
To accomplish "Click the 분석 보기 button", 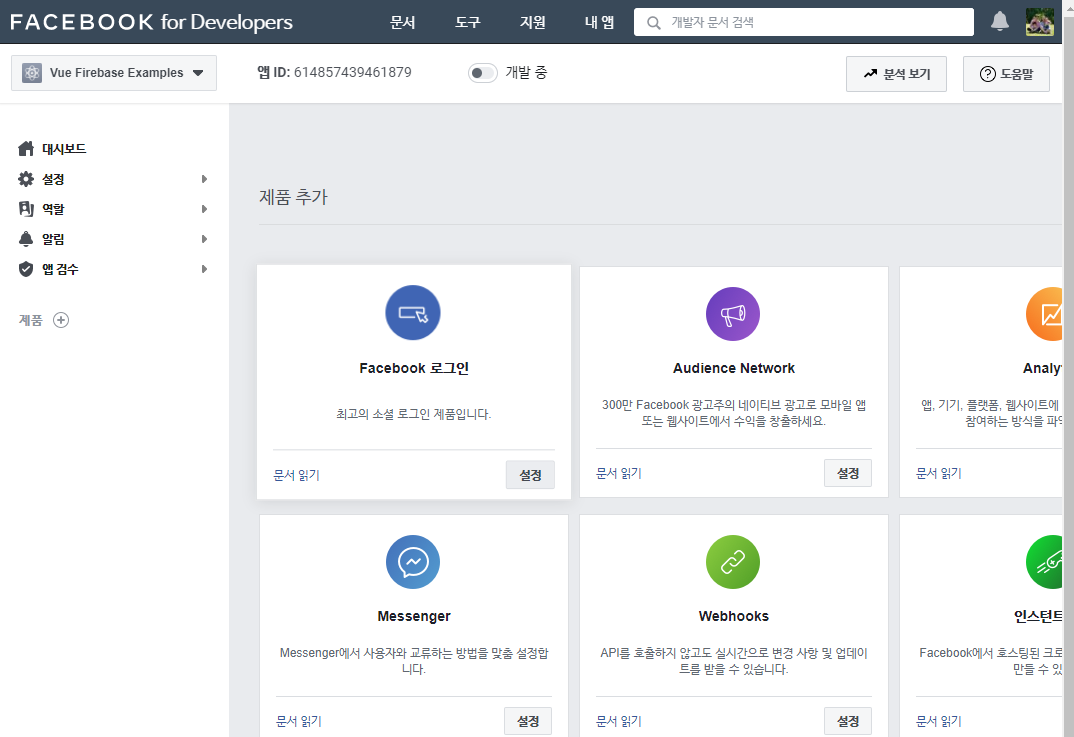I will (x=896, y=74).
